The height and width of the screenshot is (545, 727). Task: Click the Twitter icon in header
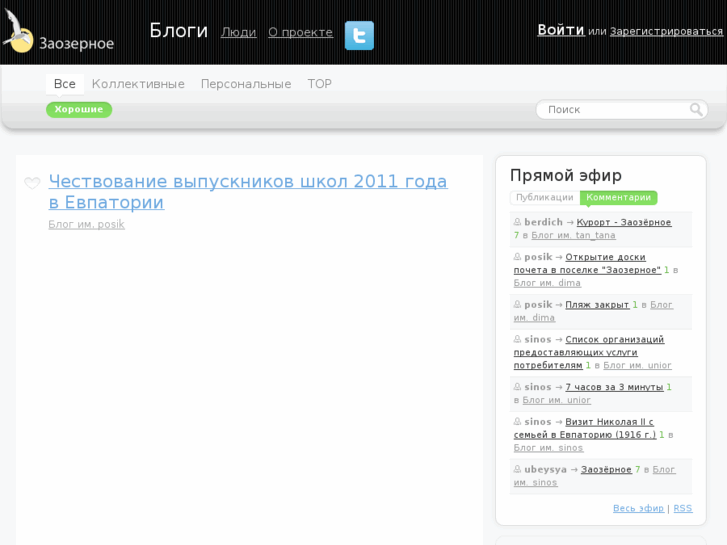point(359,35)
